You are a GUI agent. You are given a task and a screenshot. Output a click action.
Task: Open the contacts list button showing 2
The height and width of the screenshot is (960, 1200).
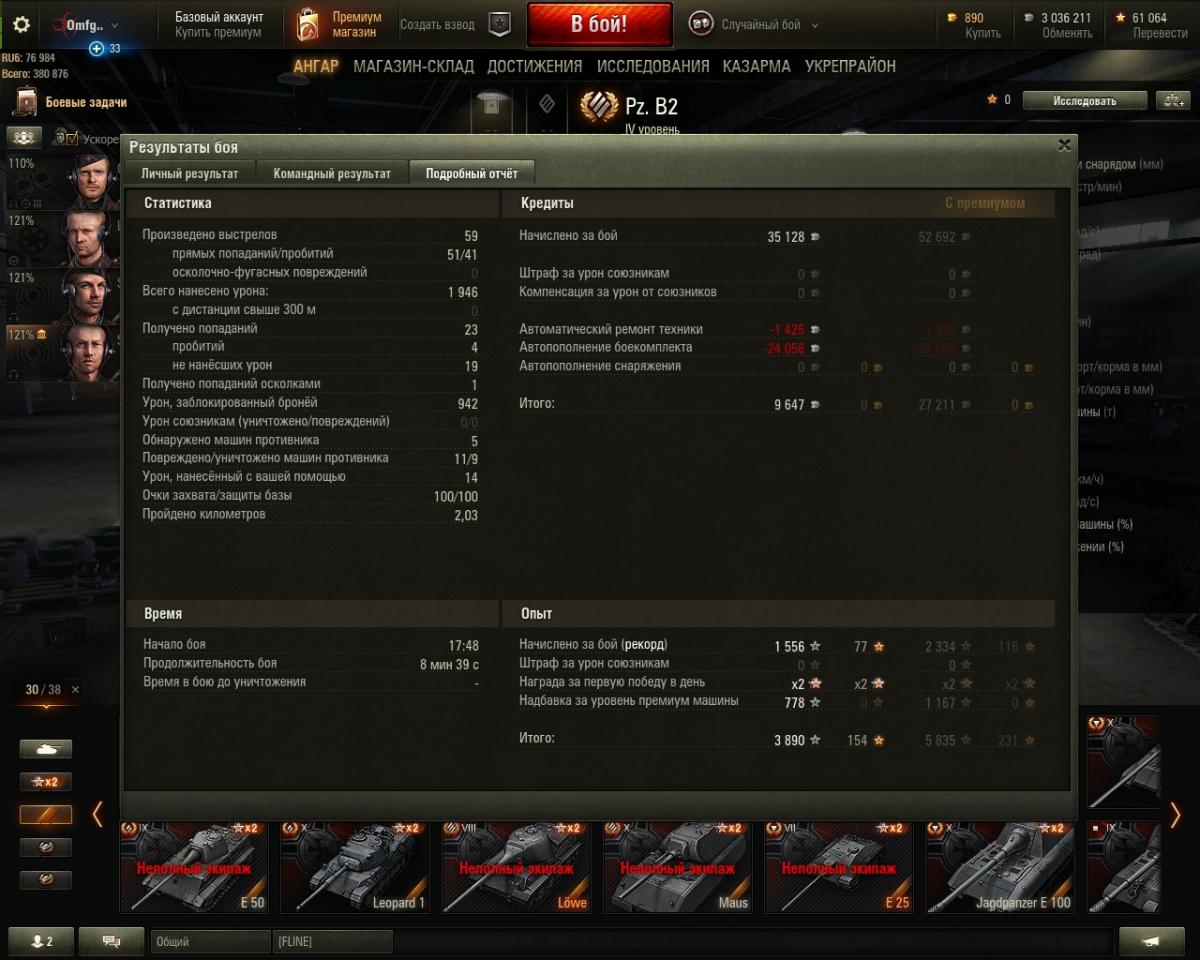click(41, 941)
